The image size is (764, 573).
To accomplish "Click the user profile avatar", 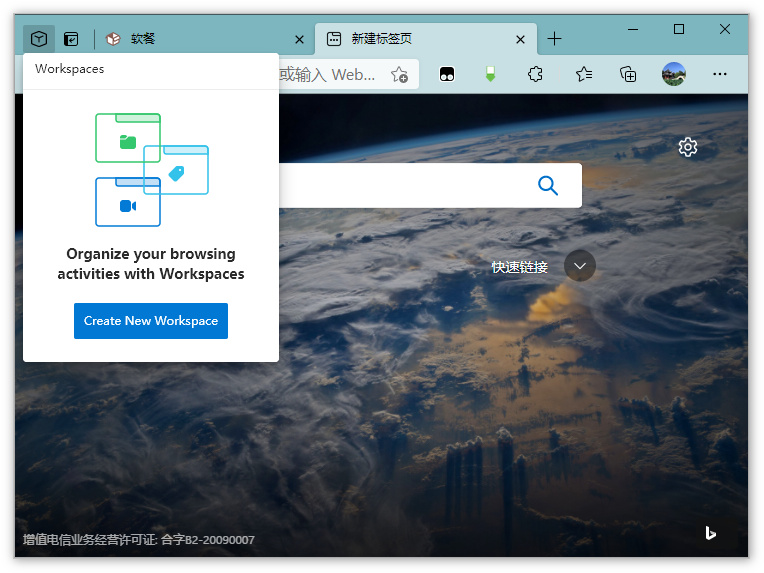I will [674, 74].
